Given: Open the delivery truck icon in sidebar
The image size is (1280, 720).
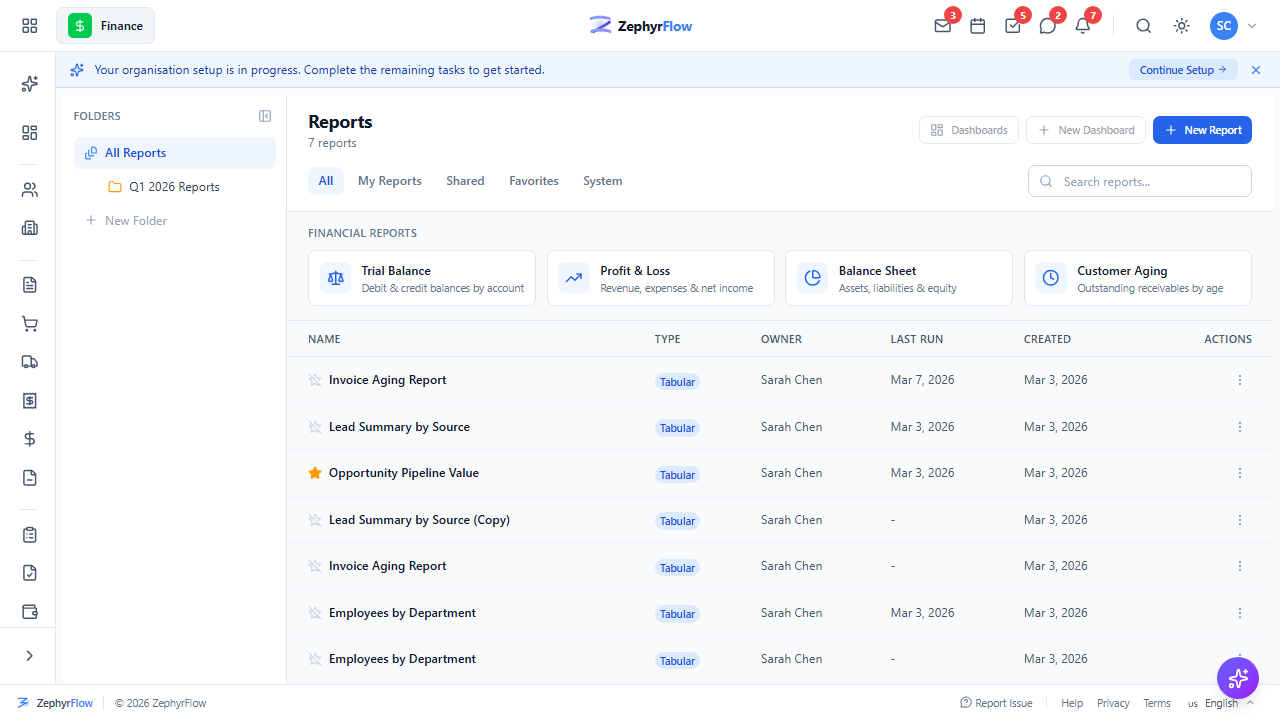Looking at the screenshot, I should [29, 362].
